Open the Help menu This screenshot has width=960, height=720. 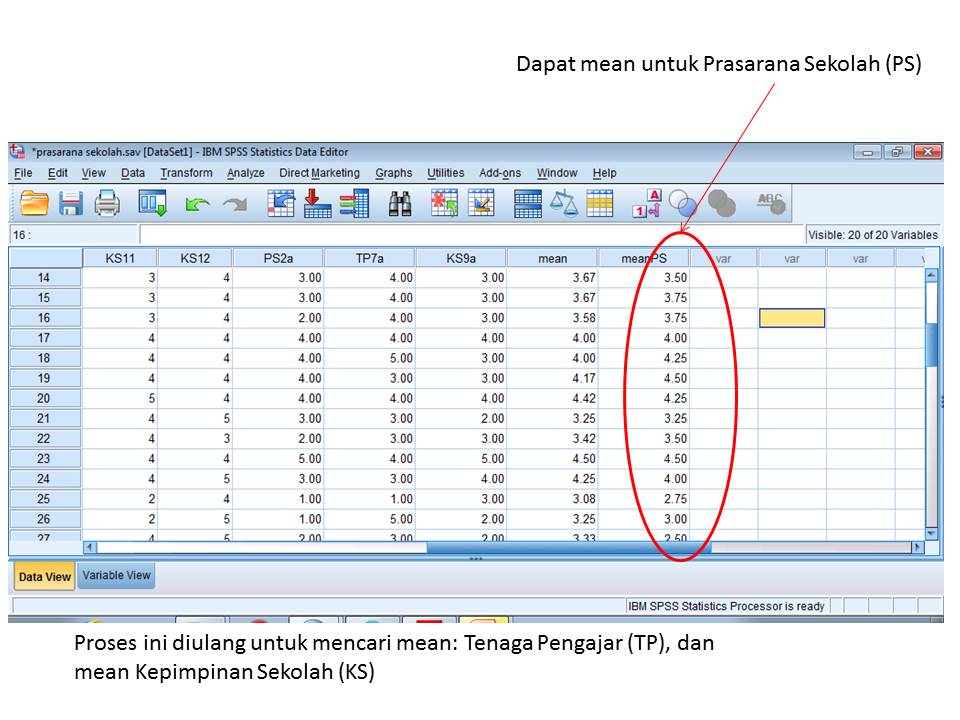click(x=604, y=173)
